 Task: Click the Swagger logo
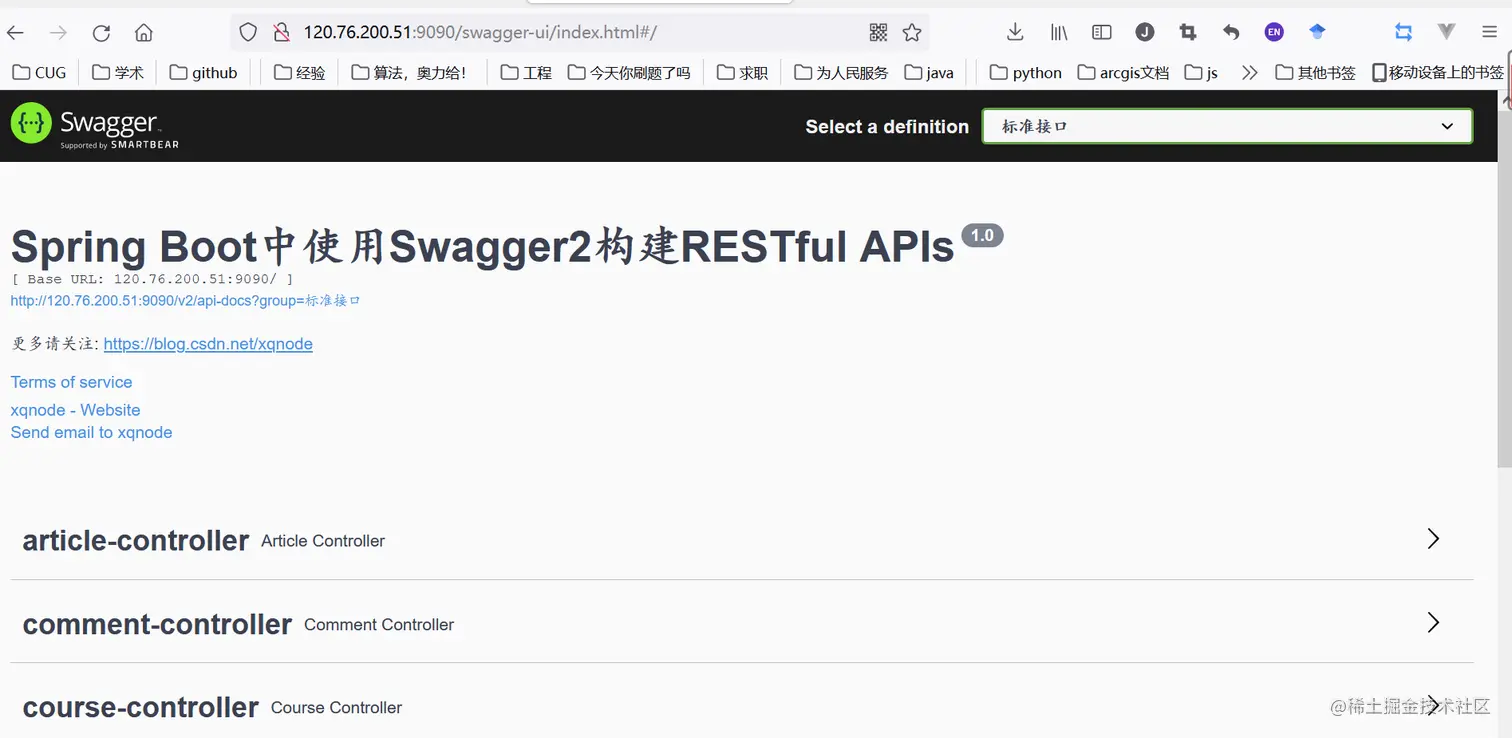[95, 126]
